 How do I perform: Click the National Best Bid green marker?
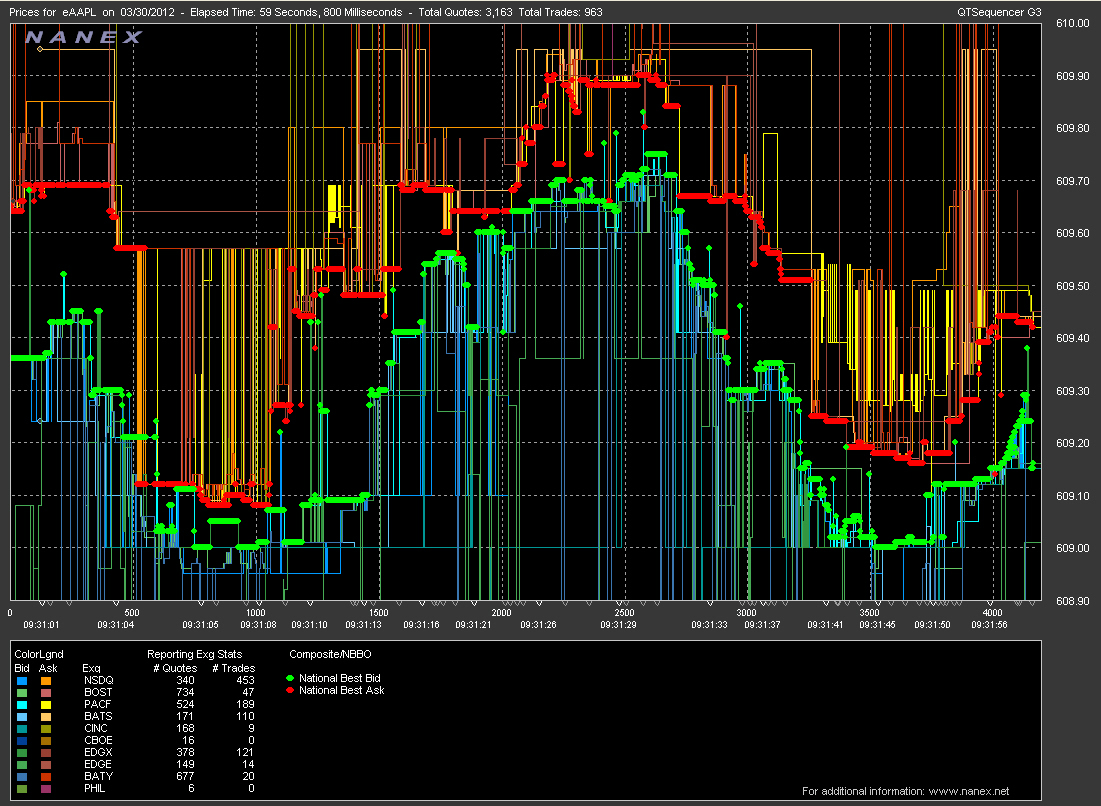coord(290,678)
